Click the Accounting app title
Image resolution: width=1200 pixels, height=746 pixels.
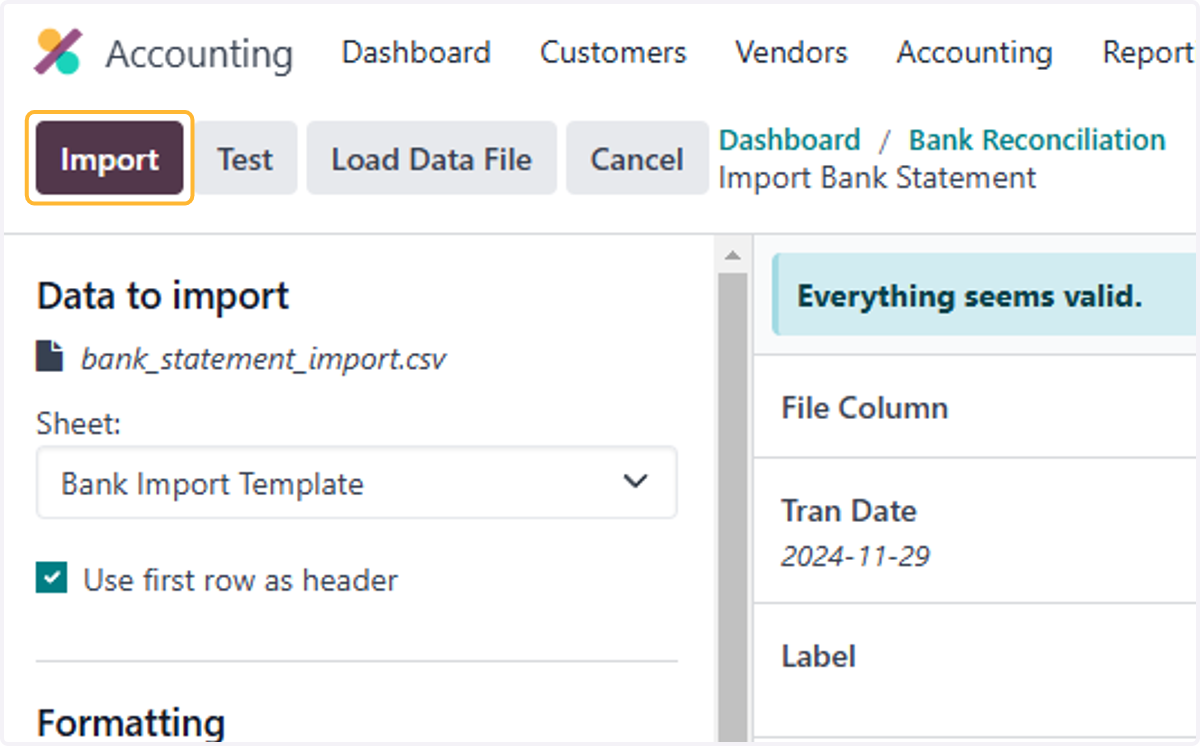click(199, 54)
